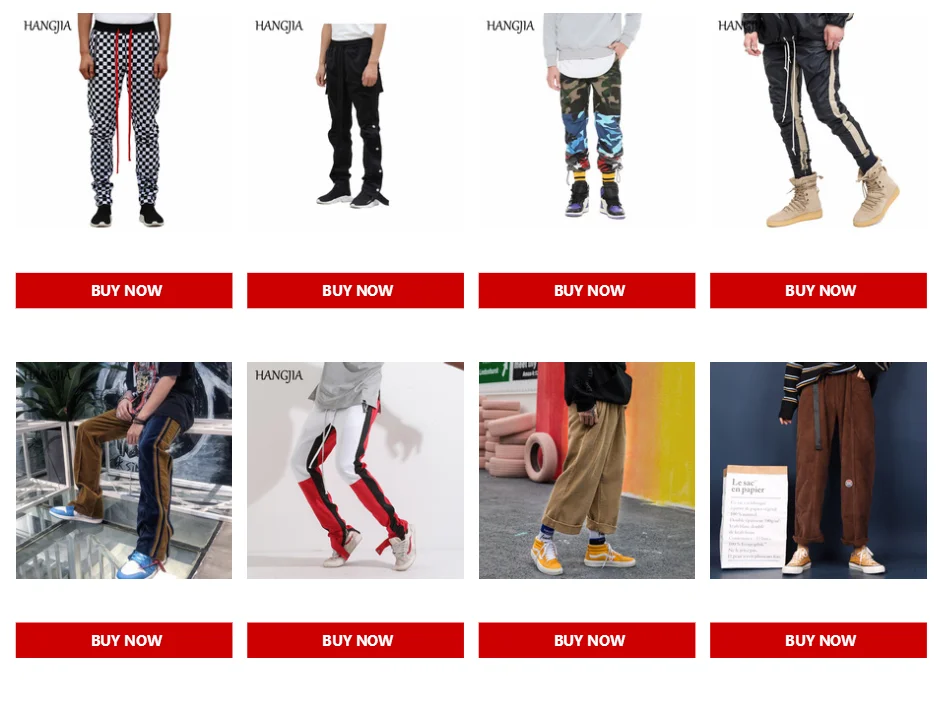Viewport: 943px width, 713px height.
Task: Click HANGJIA logo on red track pants
Action: click(279, 376)
